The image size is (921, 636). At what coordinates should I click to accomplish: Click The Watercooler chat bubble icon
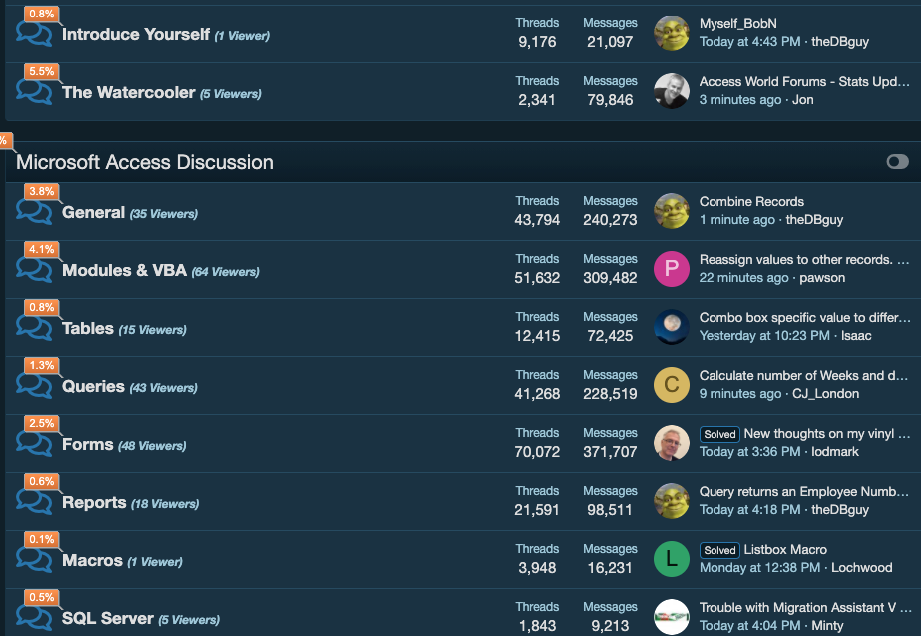click(x=35, y=93)
